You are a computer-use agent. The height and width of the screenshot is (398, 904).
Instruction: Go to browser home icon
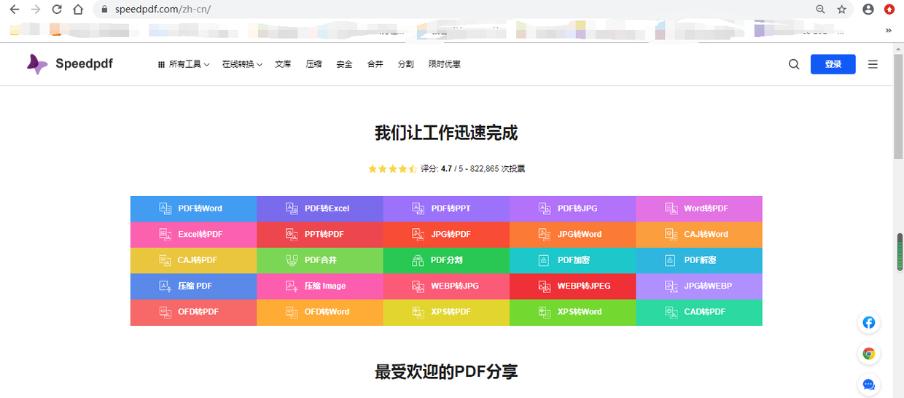tap(78, 9)
